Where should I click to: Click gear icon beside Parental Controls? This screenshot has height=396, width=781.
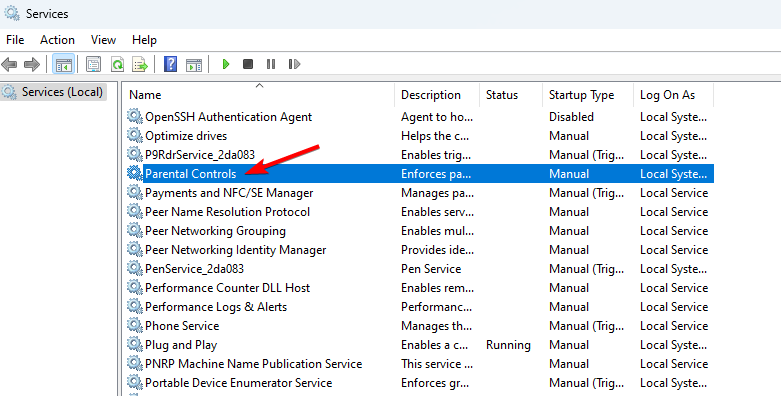click(x=134, y=173)
